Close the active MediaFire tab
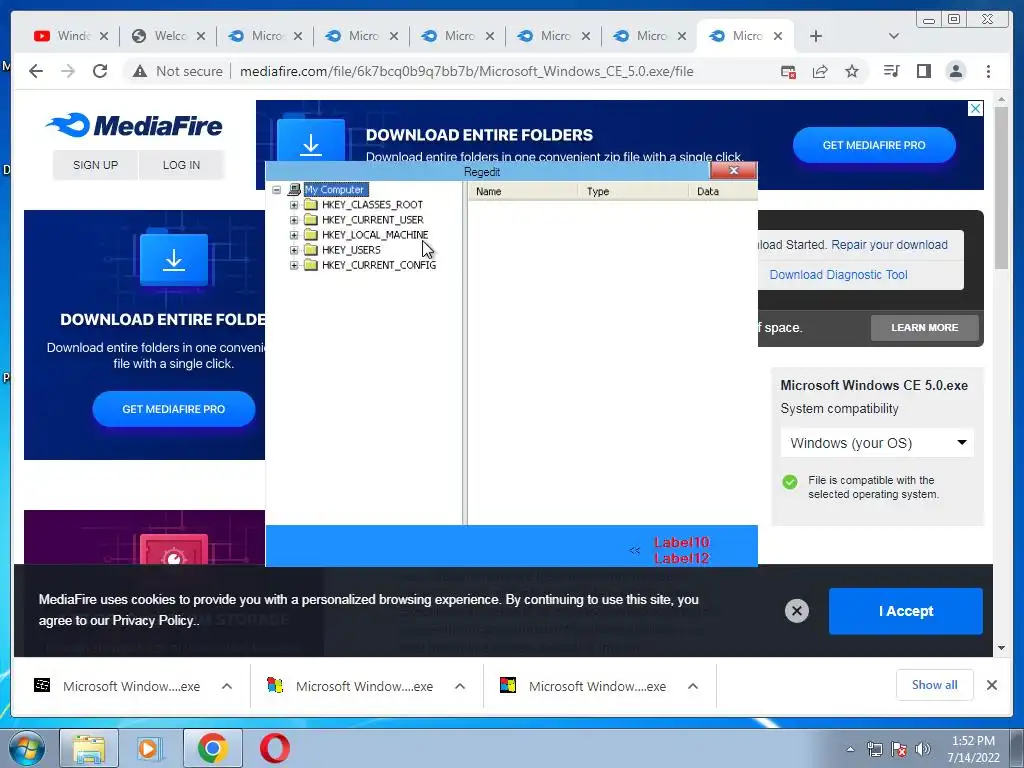The width and height of the screenshot is (1024, 768). coord(778,36)
